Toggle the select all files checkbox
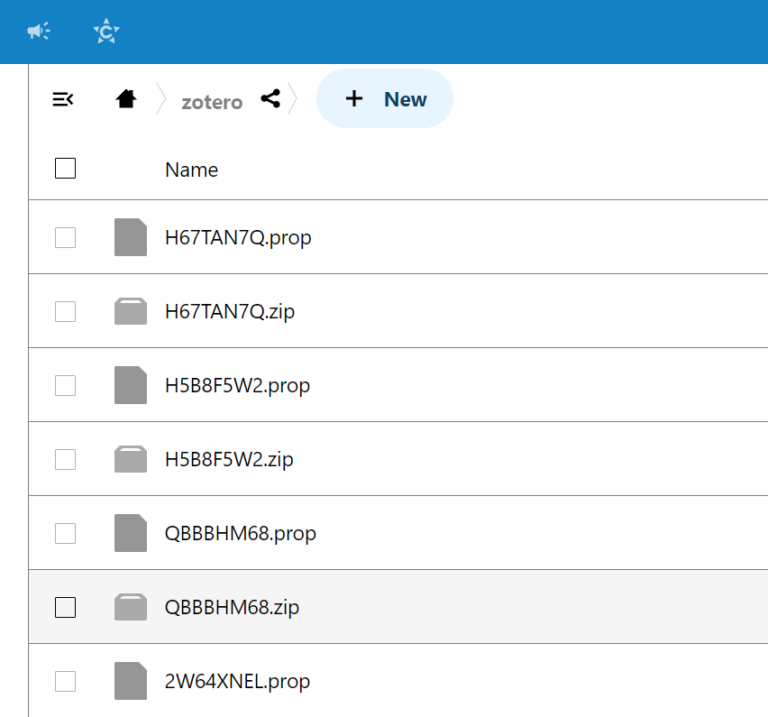The height and width of the screenshot is (717, 768). tap(65, 169)
